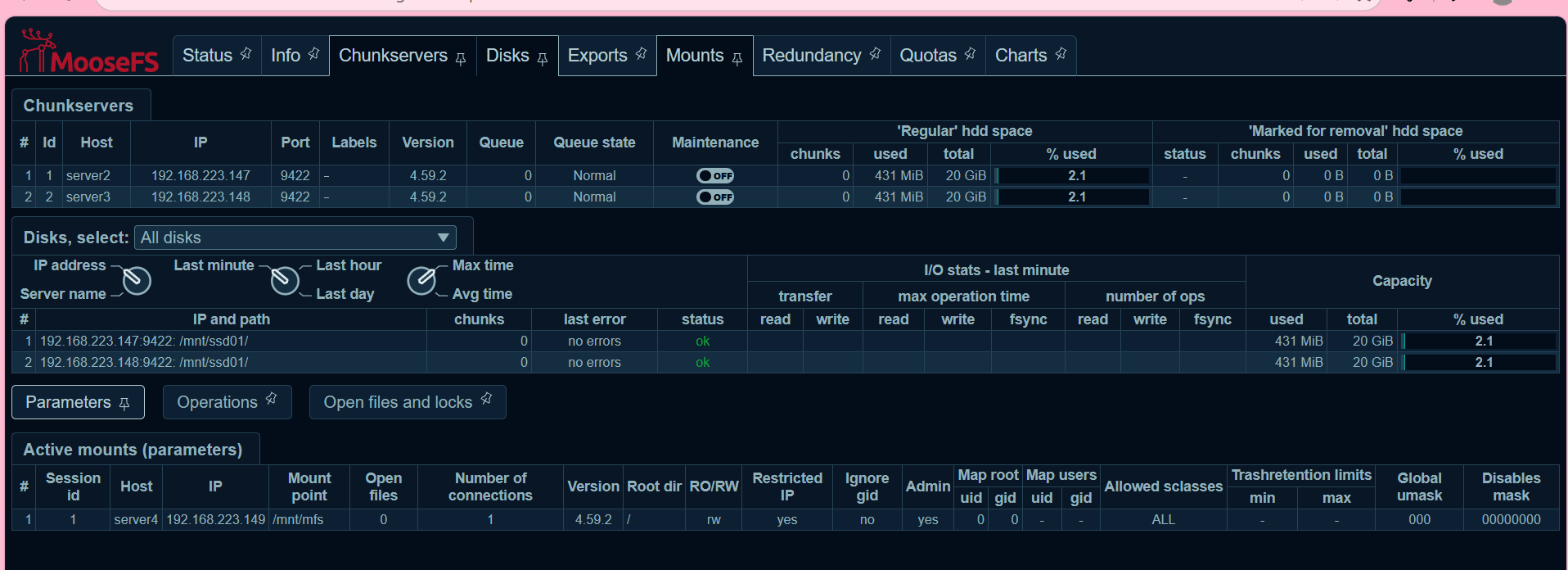Open the Quotas tab
The height and width of the screenshot is (570, 1568).
928,56
